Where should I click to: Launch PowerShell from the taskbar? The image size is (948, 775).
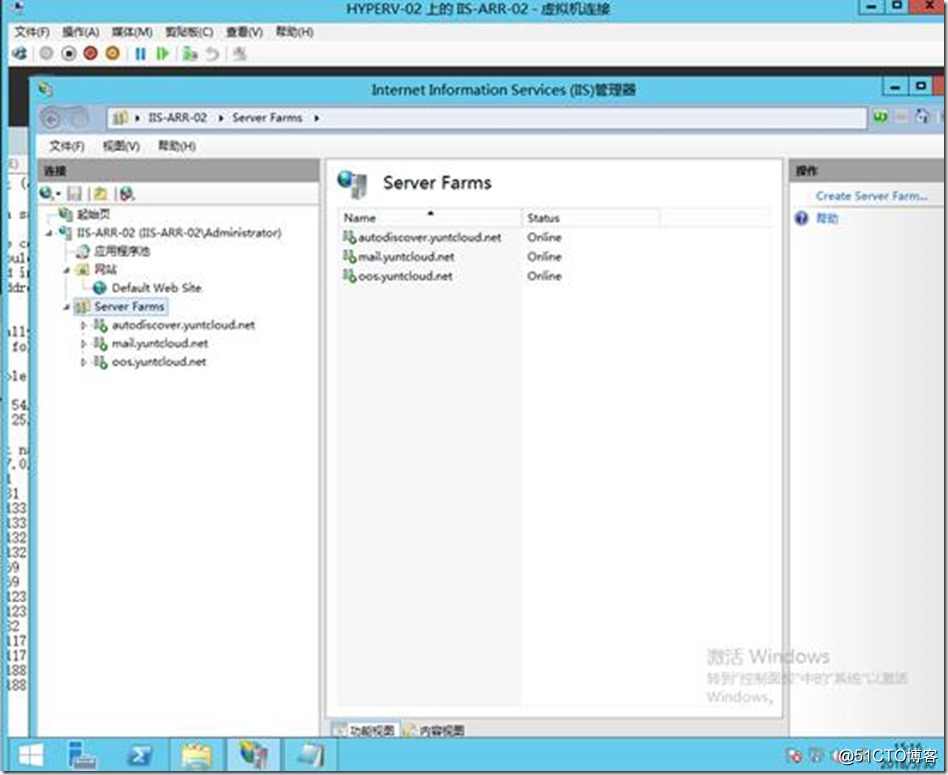(139, 756)
